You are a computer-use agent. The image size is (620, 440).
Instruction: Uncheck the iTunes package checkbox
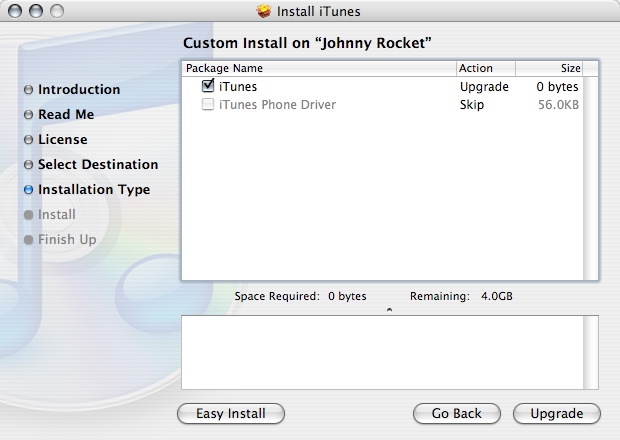(x=208, y=86)
